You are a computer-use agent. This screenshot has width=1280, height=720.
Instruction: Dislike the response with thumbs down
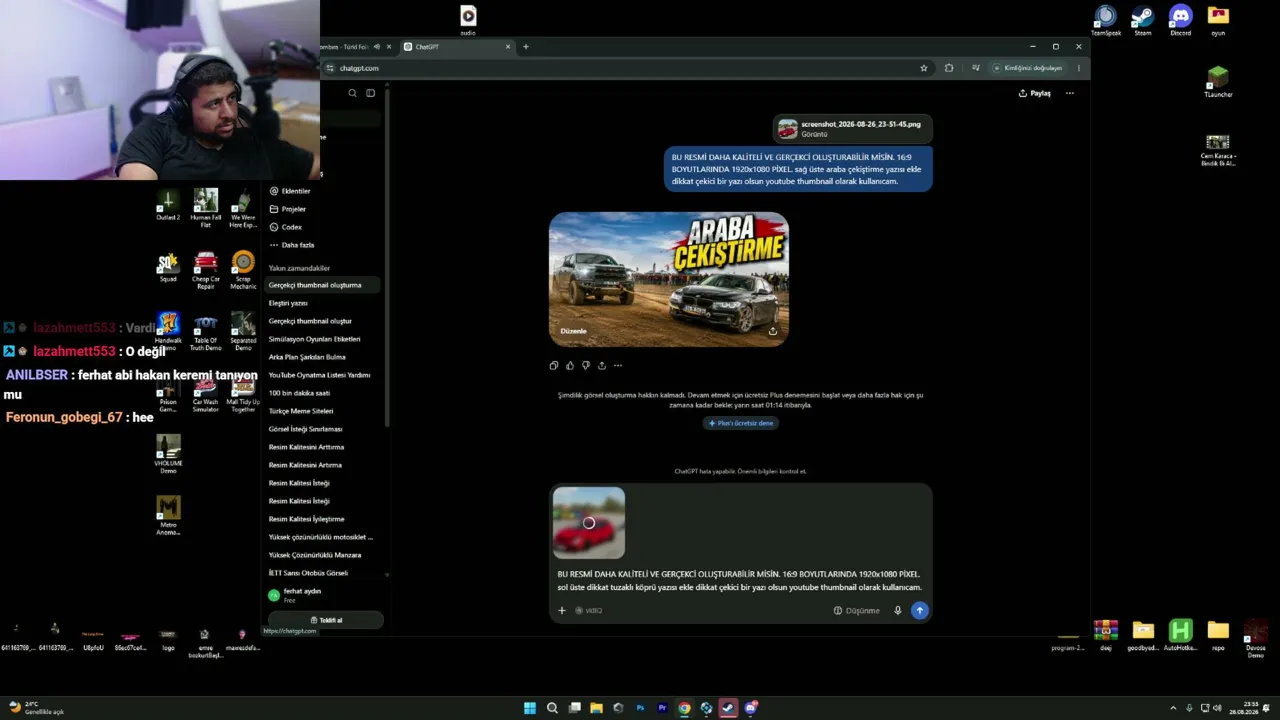click(586, 365)
